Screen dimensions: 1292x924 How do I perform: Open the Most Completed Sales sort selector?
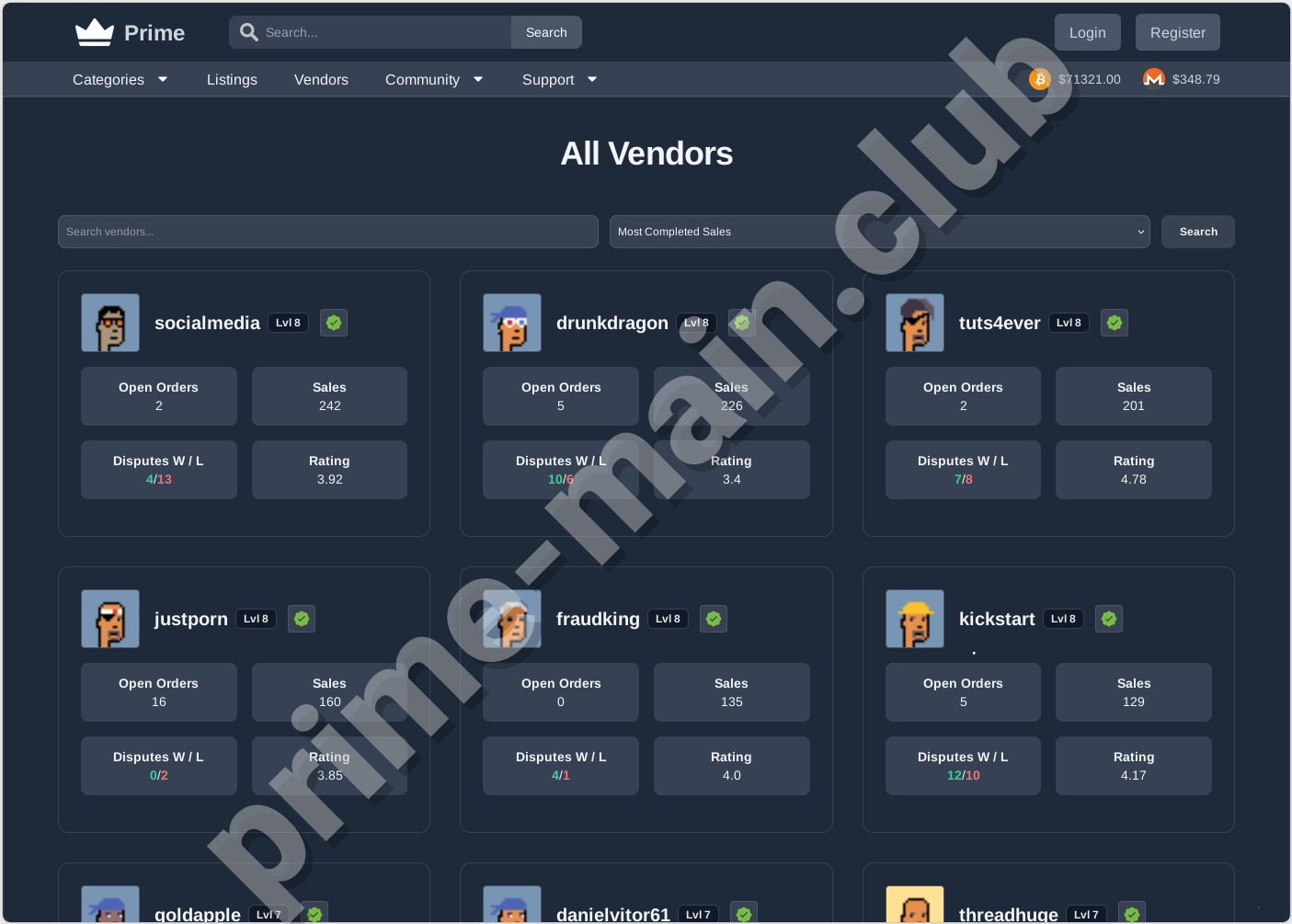click(879, 232)
